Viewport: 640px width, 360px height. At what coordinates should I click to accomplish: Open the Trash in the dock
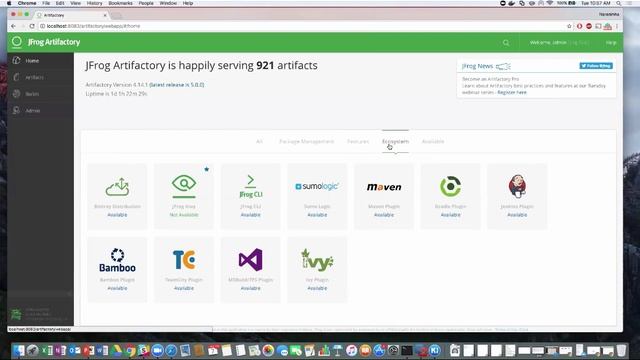click(621, 350)
